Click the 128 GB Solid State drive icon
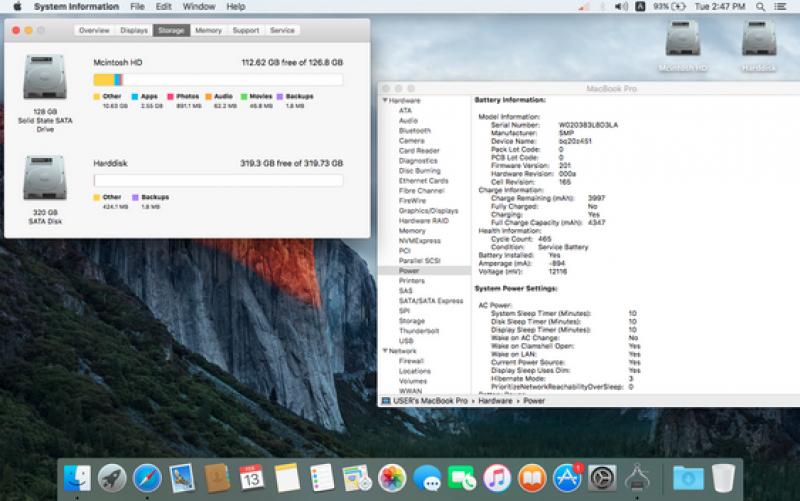 click(45, 77)
